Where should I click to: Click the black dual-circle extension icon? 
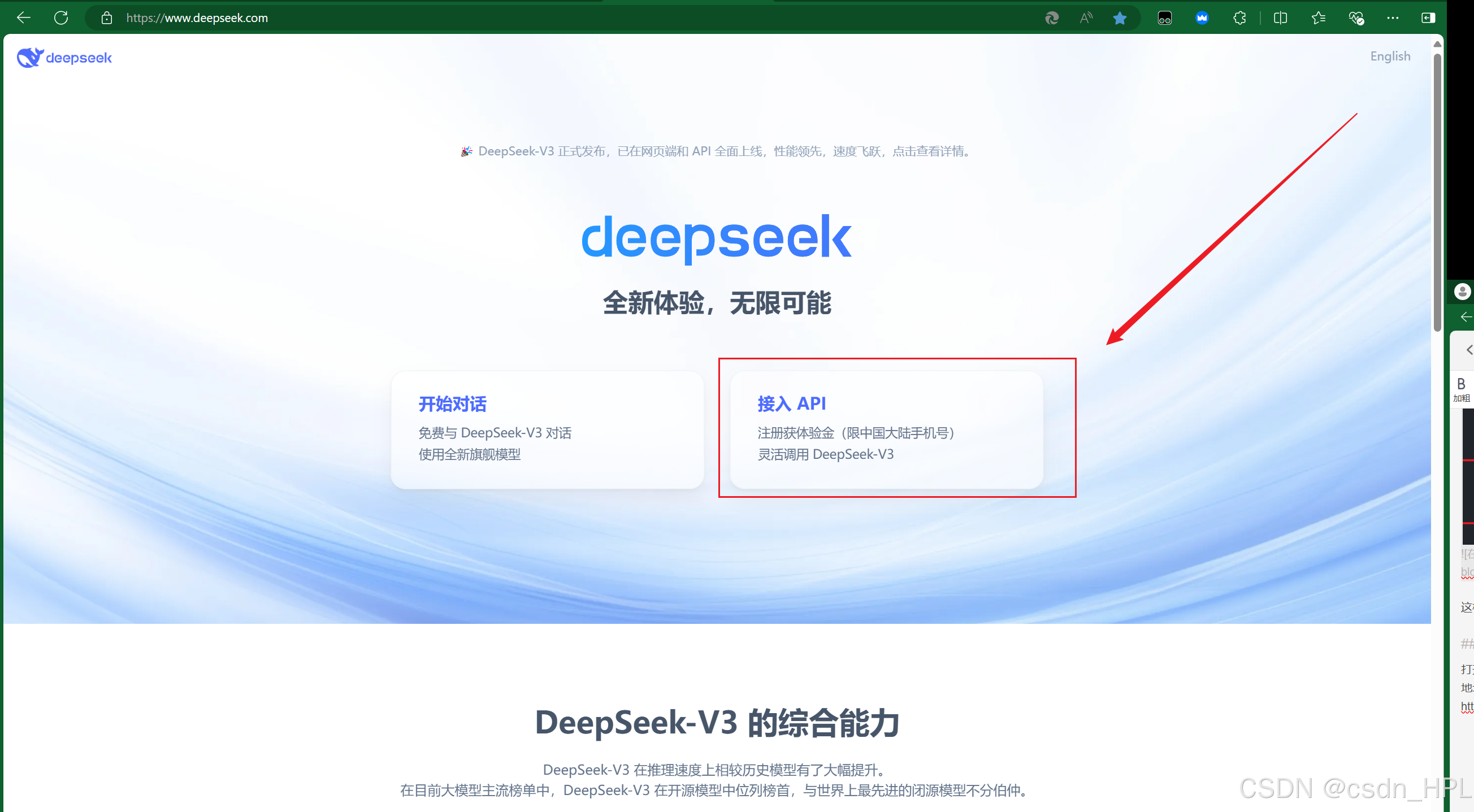[1164, 18]
